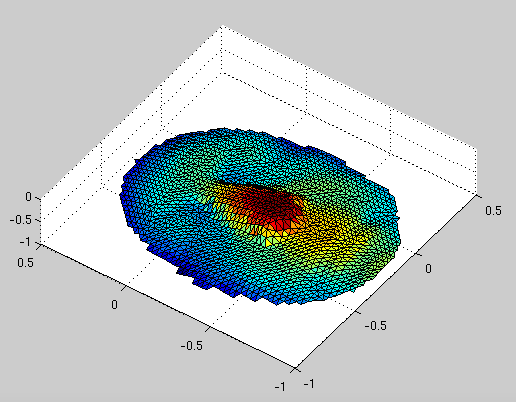Click the -1 label ending right axis
516x402 pixels.
(309, 383)
